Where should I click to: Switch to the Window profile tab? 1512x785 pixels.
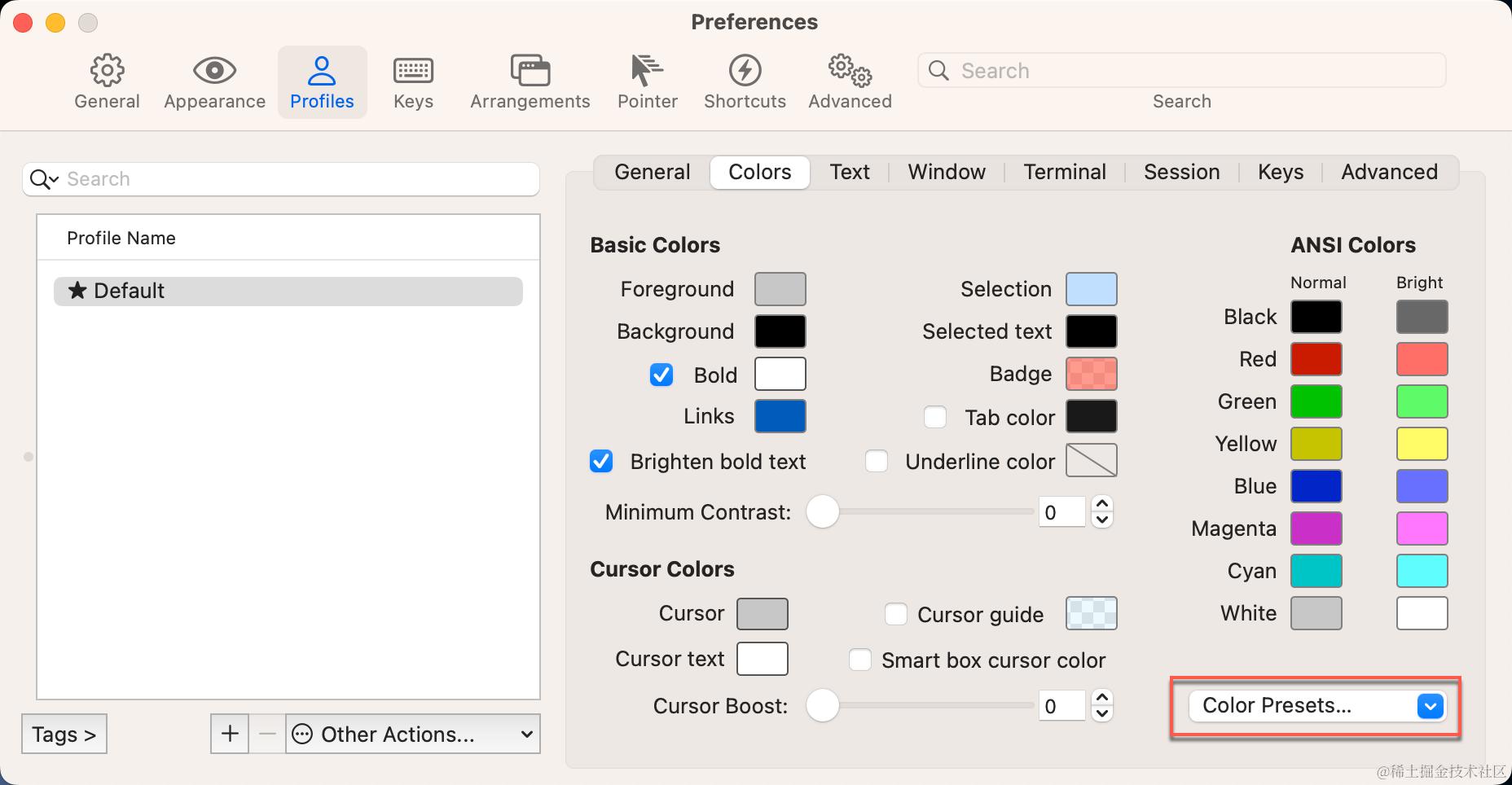click(x=947, y=172)
